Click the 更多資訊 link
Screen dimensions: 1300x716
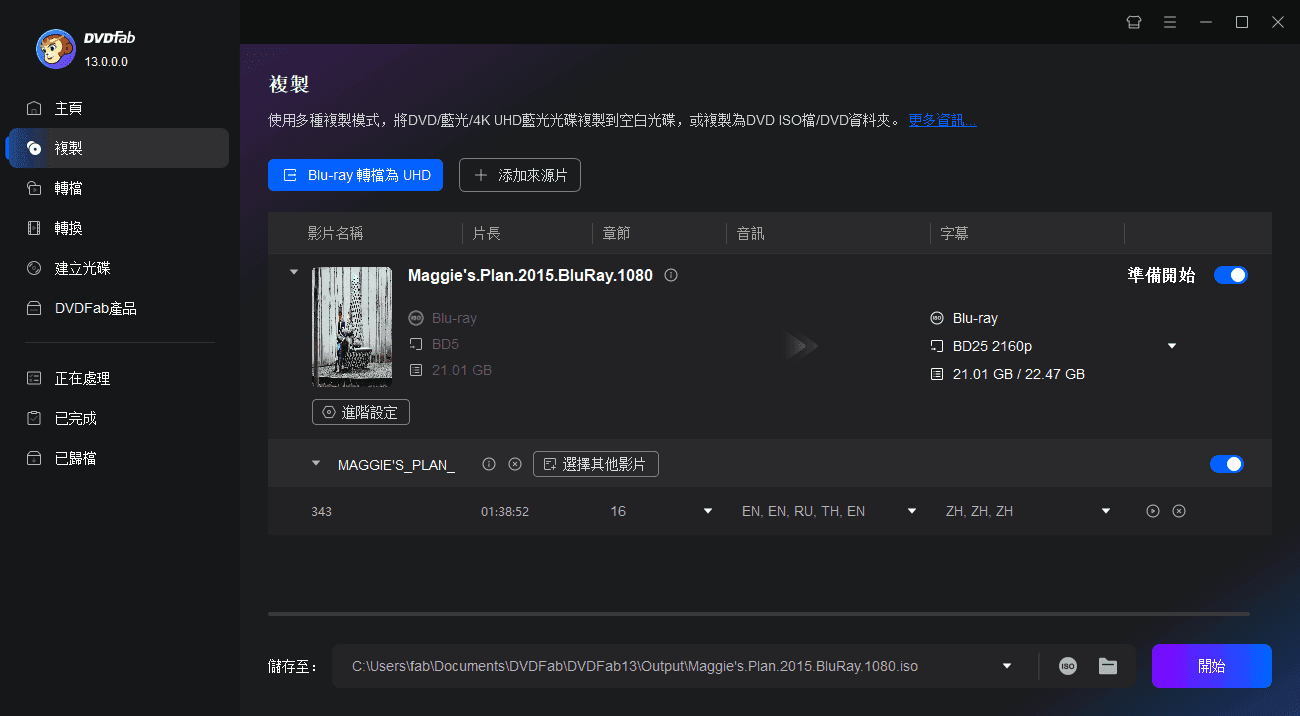tap(942, 120)
